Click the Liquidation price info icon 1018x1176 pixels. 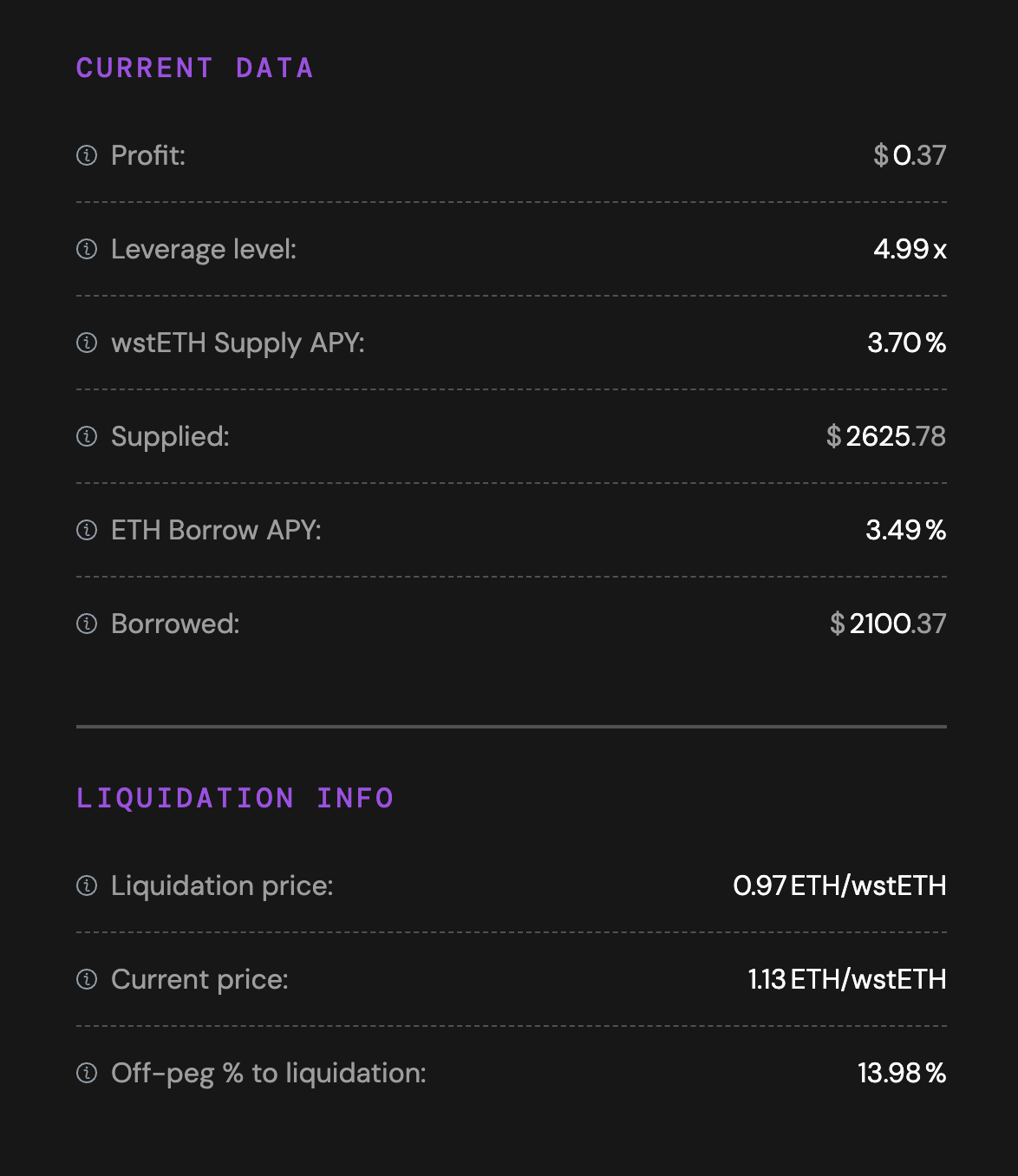[x=87, y=885]
